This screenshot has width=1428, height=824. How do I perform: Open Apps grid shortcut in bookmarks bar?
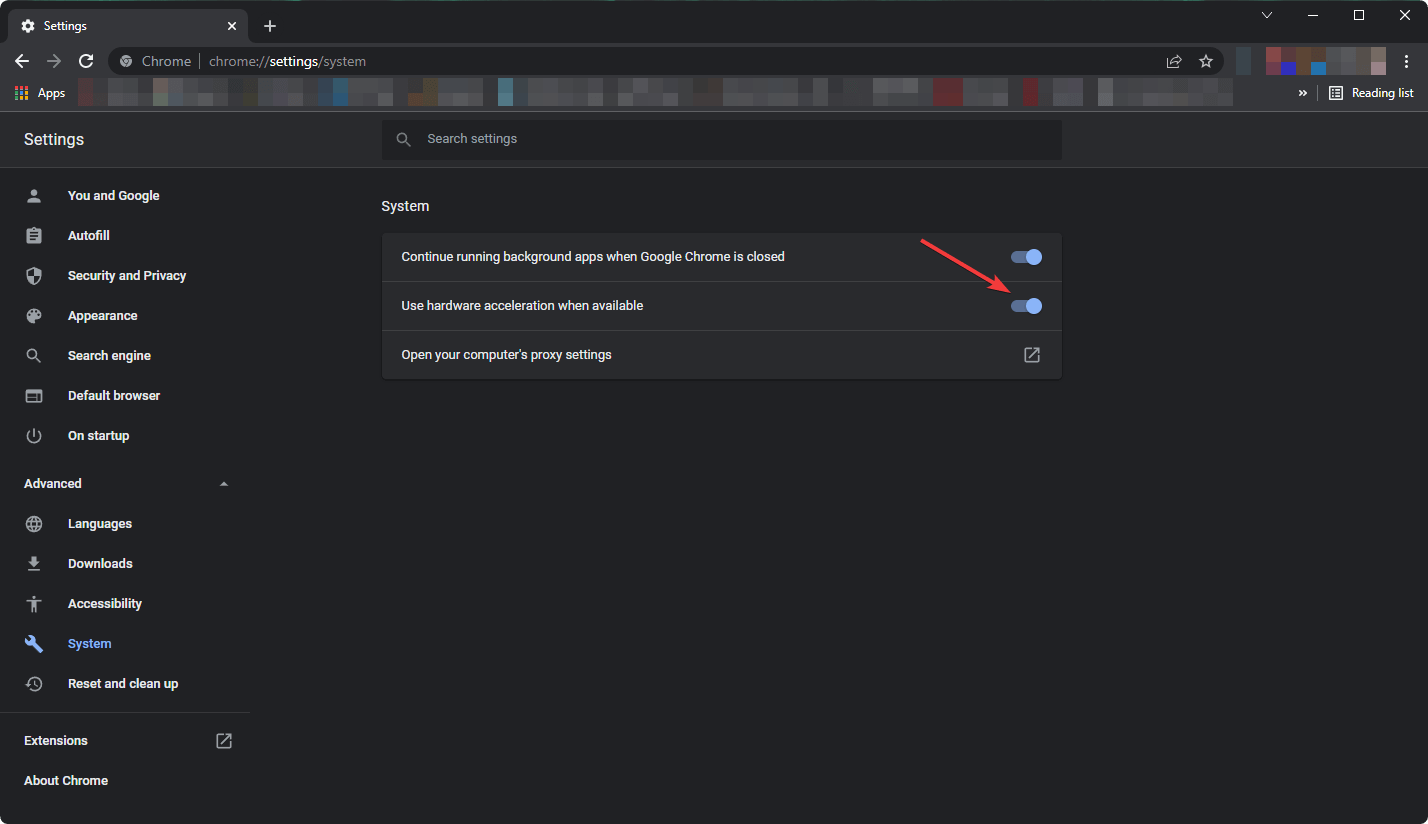tap(40, 93)
